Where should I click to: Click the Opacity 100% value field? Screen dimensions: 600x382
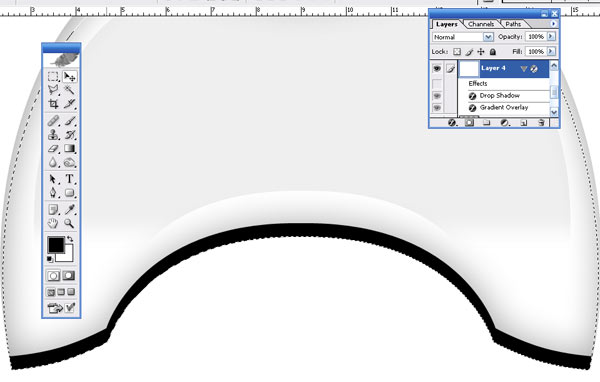[x=536, y=37]
